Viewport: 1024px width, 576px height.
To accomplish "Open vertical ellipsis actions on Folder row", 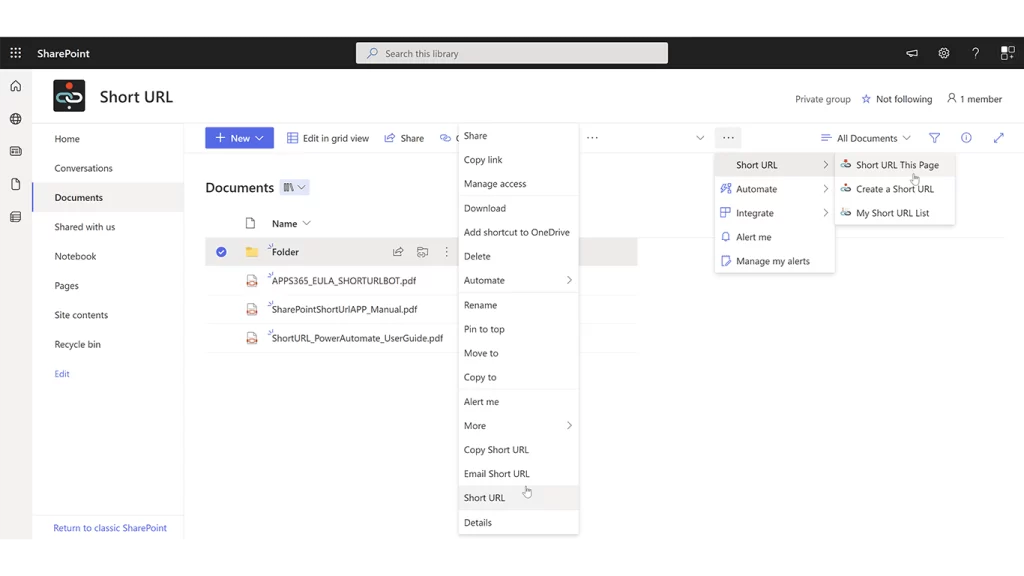I will point(447,251).
